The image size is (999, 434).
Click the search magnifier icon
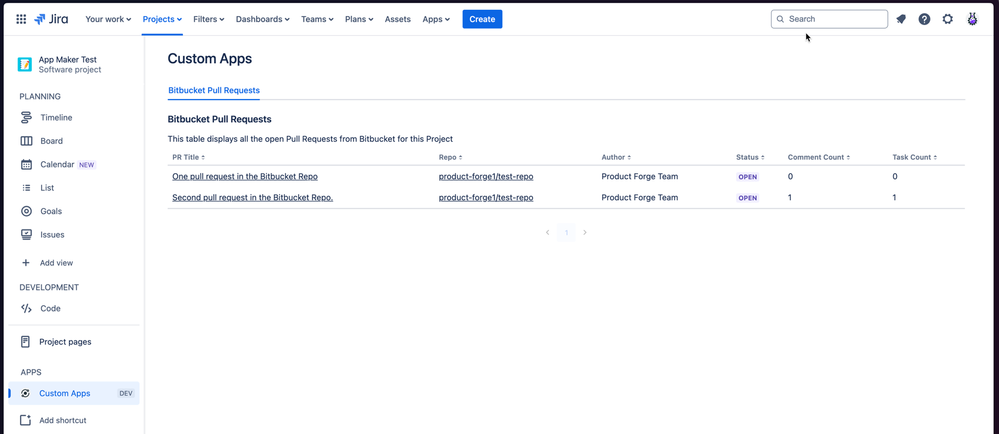[780, 19]
